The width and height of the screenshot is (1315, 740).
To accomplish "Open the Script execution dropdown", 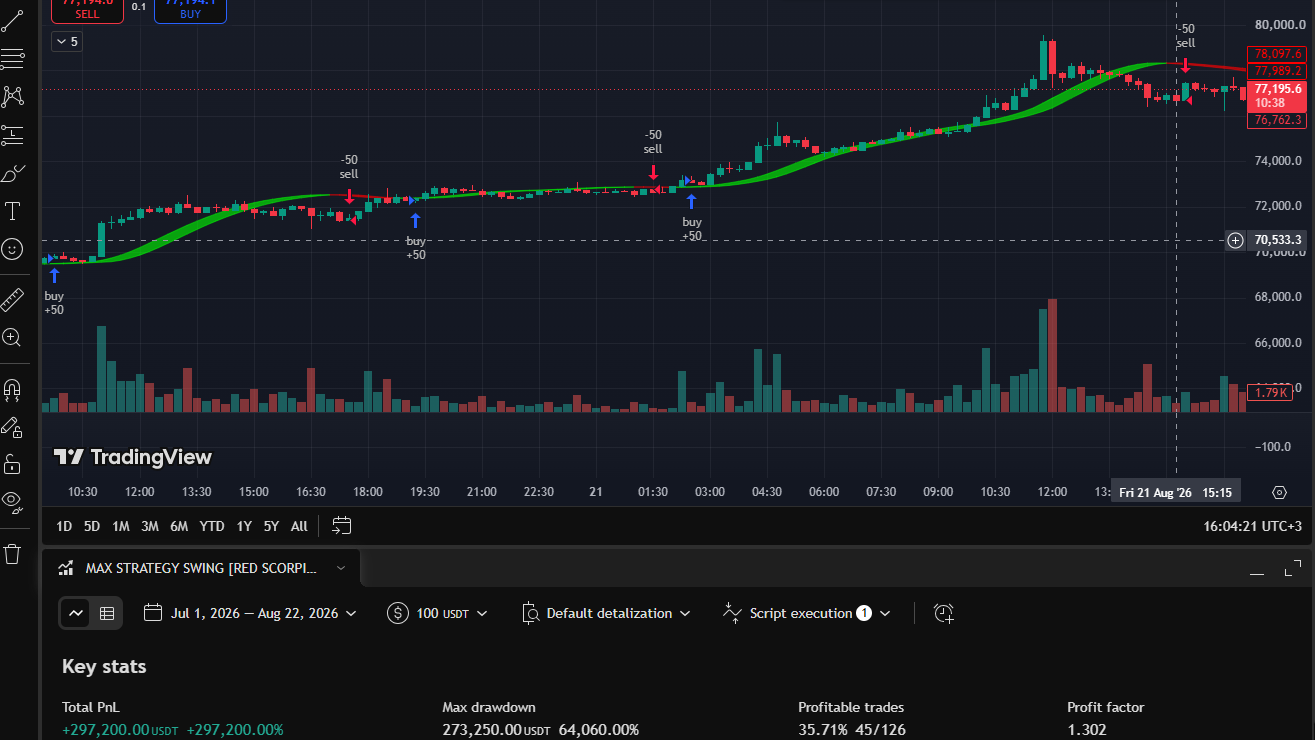I will click(x=806, y=613).
